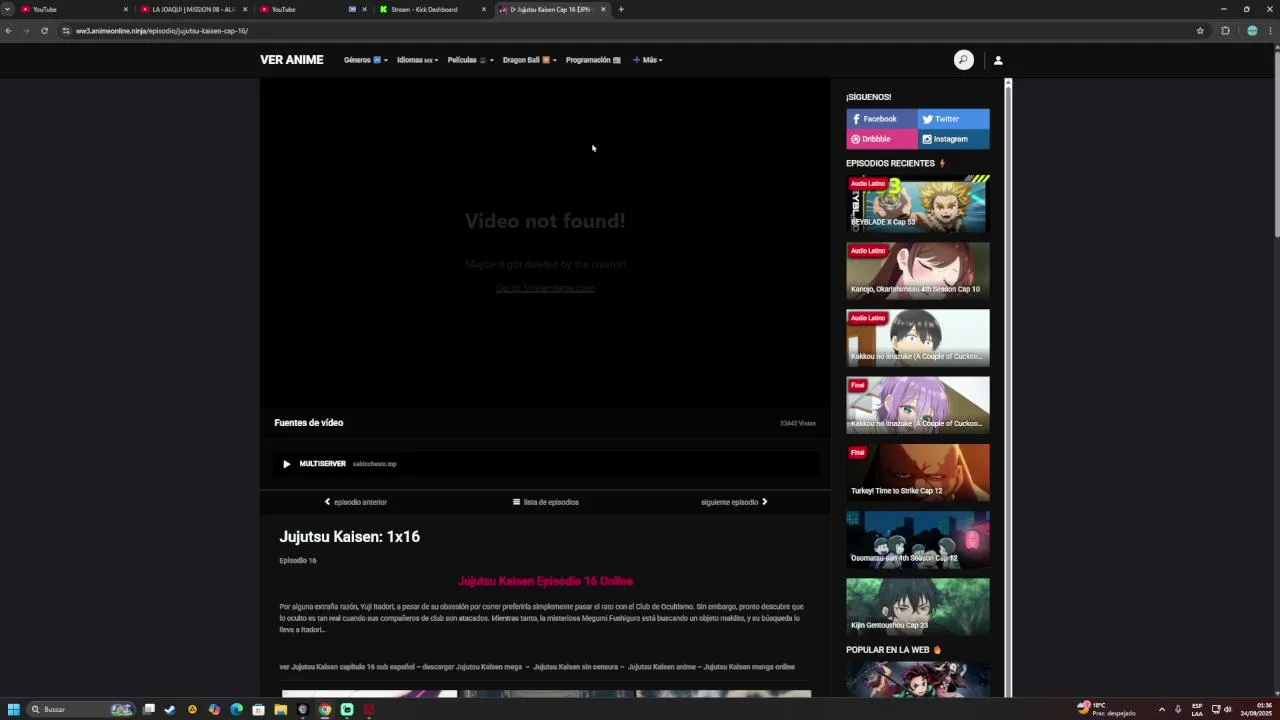Screen dimensions: 1280x720
Task: Open Kakkou no Iinazuke Final thumbnail
Action: coord(918,404)
